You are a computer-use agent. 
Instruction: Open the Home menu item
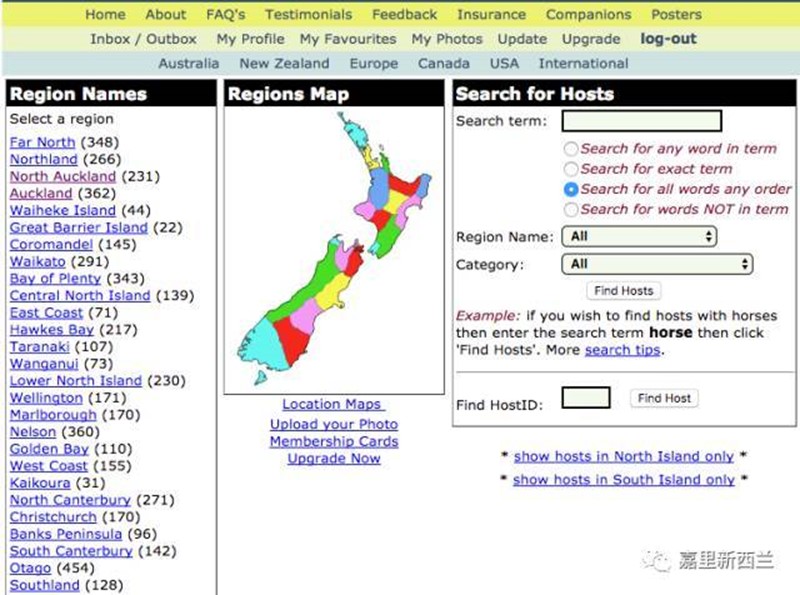click(x=105, y=15)
